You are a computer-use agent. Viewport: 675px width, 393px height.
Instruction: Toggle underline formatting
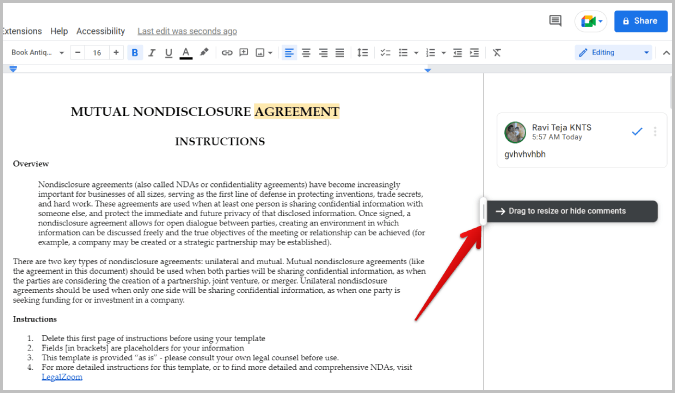[168, 53]
